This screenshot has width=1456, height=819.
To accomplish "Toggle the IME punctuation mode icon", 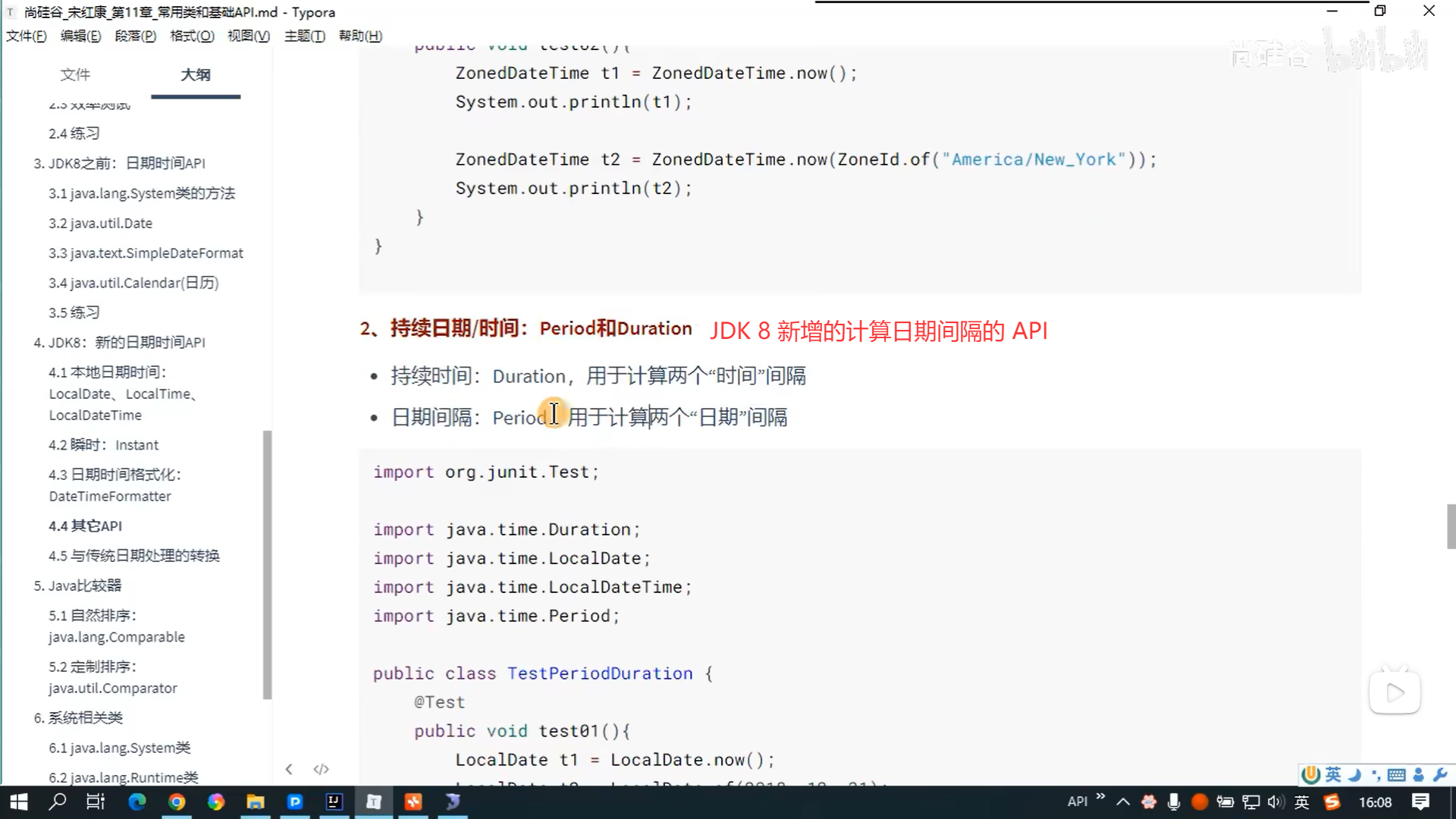I will point(1376,774).
